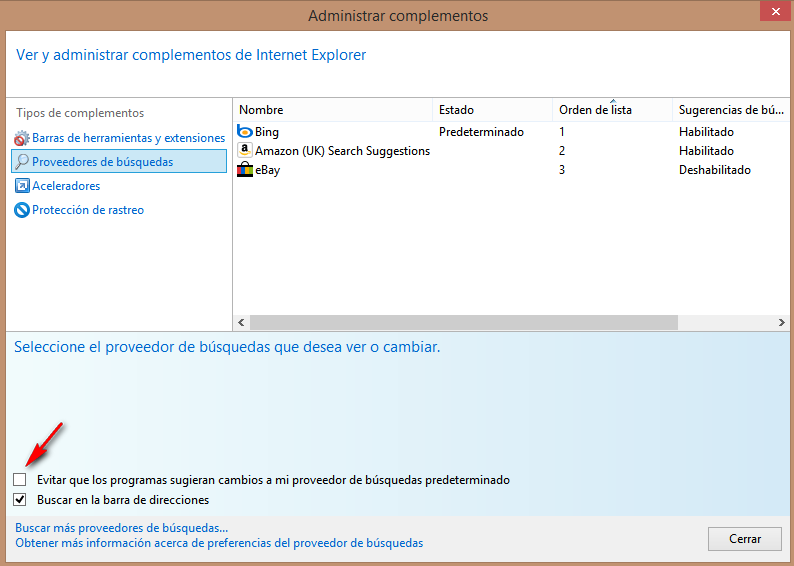Sort by the Orden de lista column
This screenshot has height=566, width=794.
point(612,110)
